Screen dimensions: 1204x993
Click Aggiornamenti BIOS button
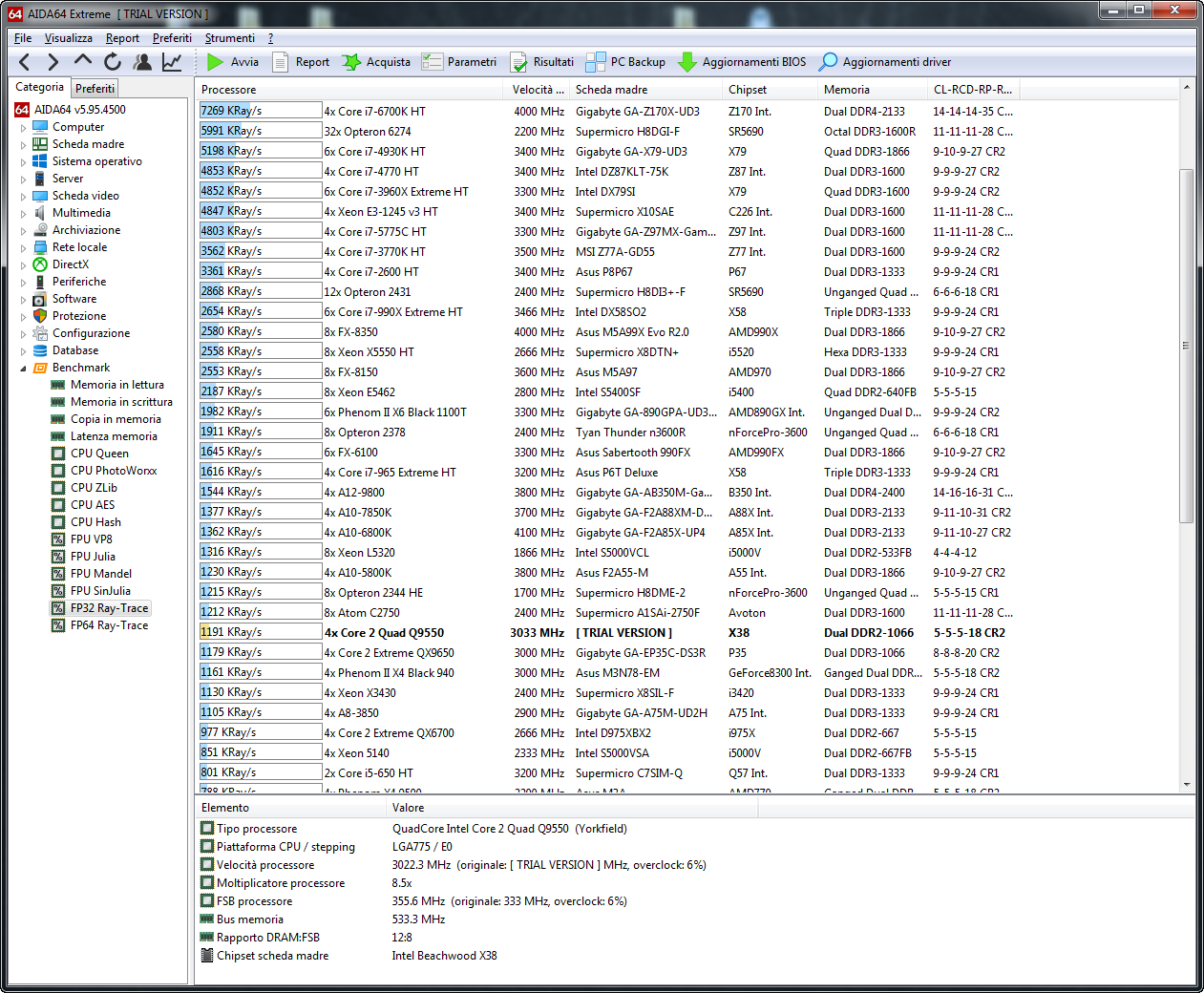click(x=742, y=62)
